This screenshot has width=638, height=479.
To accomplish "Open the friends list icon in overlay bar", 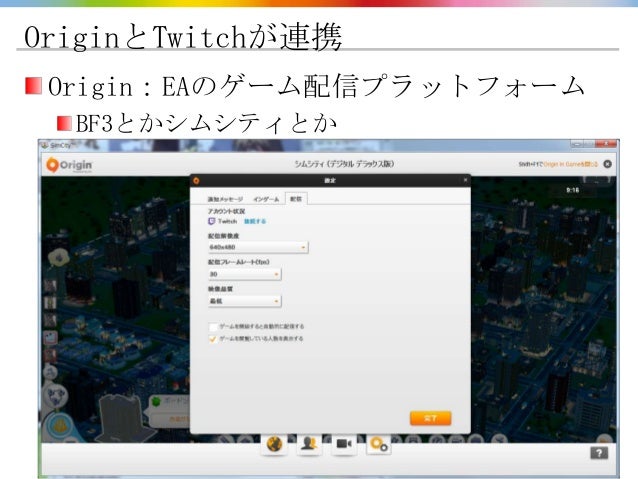I will pos(309,444).
